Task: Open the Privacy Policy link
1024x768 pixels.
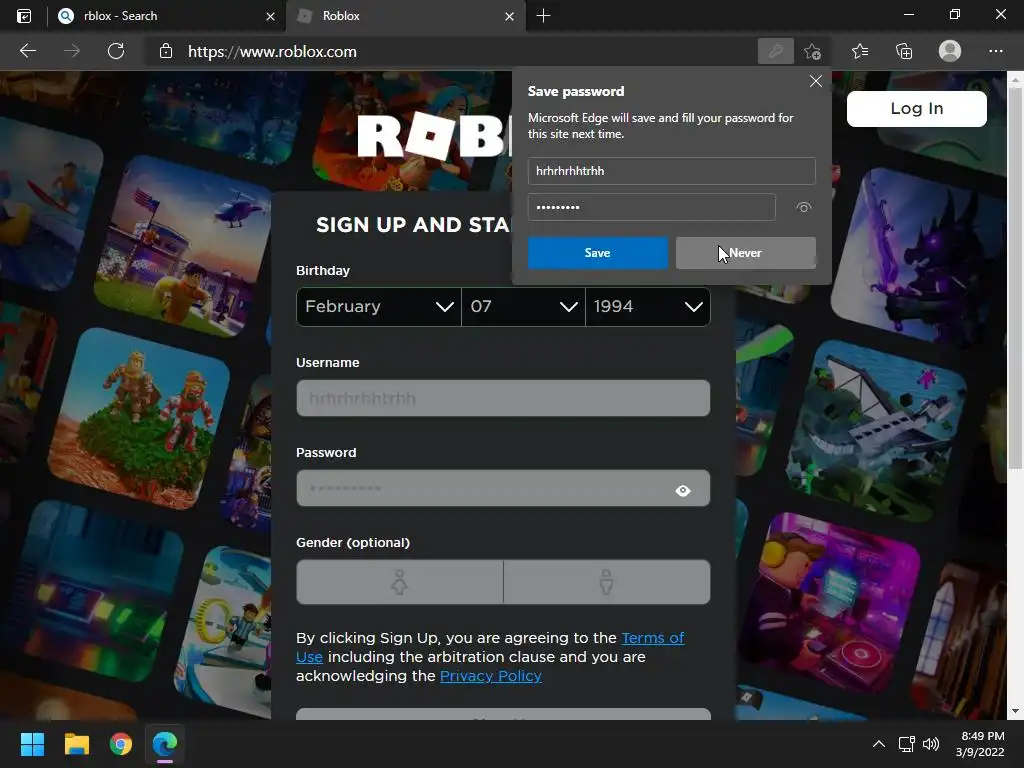Action: (x=491, y=676)
